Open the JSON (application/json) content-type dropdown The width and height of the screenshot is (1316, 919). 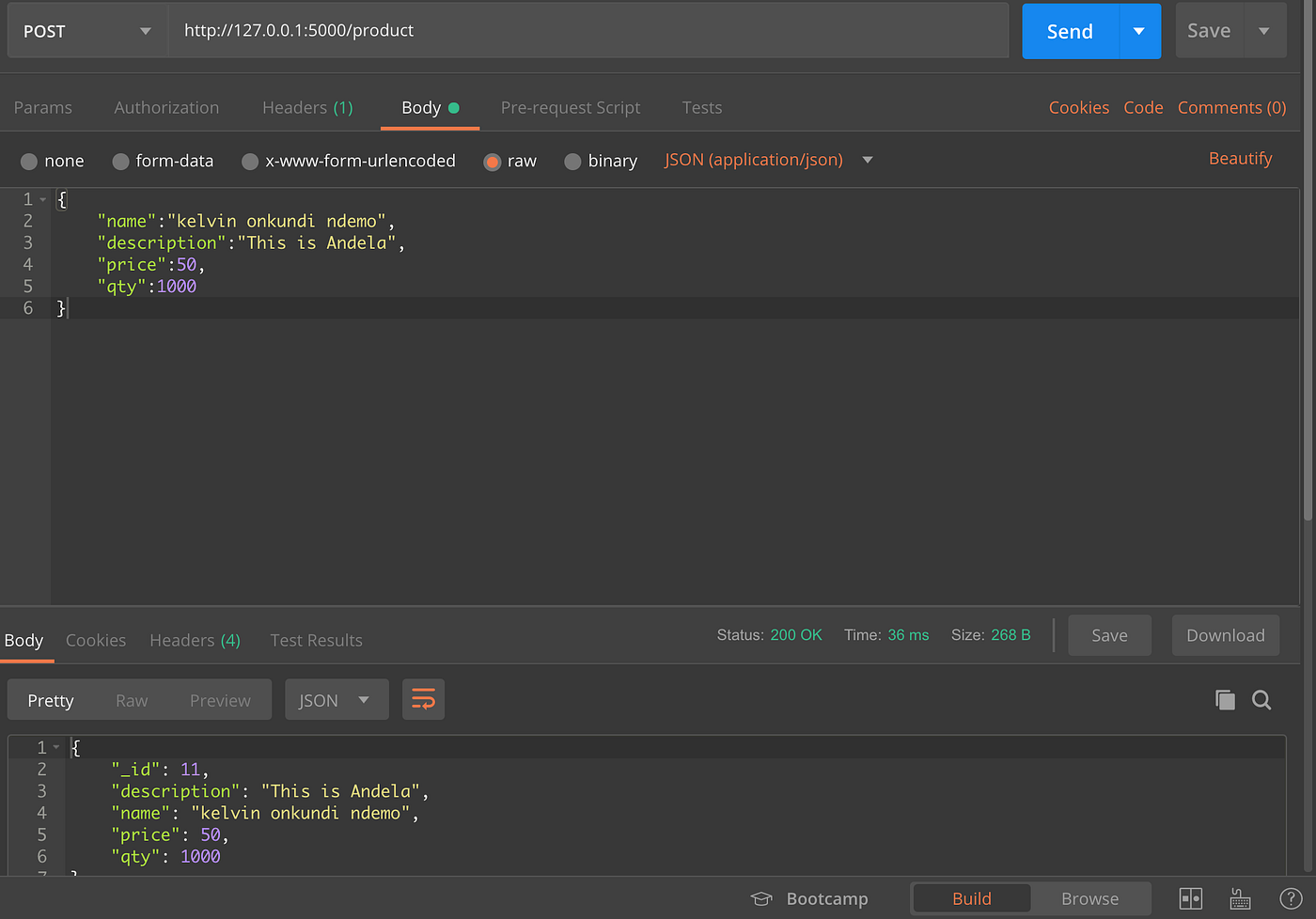click(x=766, y=160)
